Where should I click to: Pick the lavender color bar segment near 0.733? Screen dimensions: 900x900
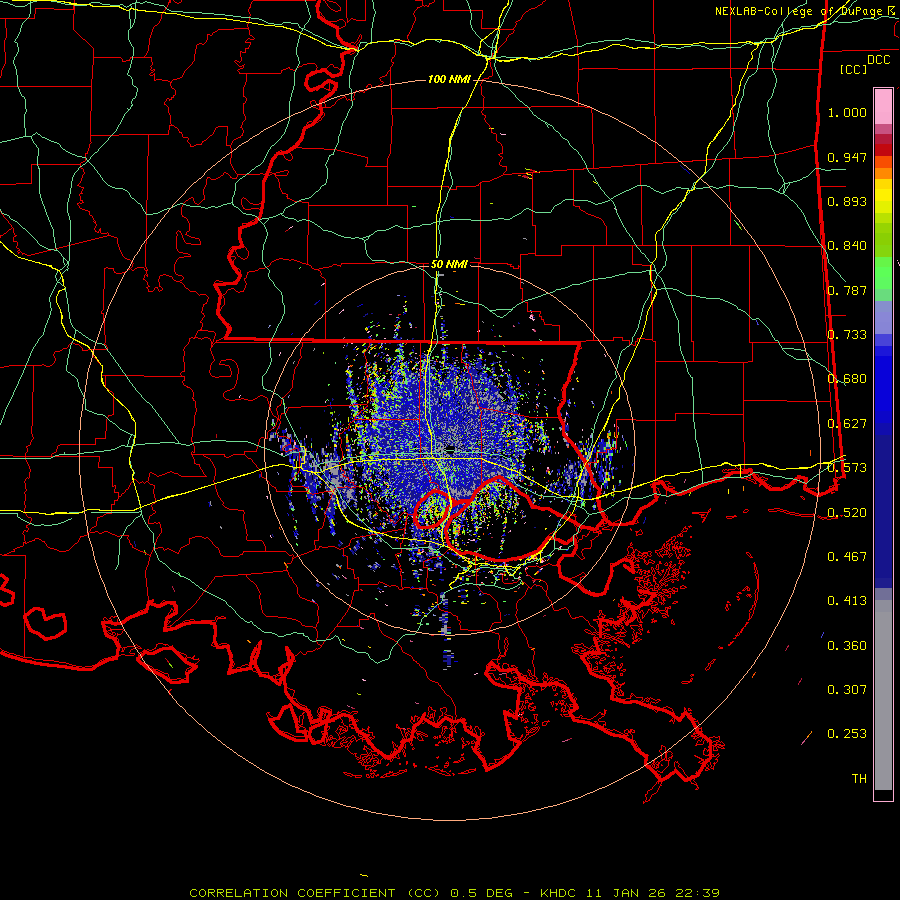[x=883, y=318]
